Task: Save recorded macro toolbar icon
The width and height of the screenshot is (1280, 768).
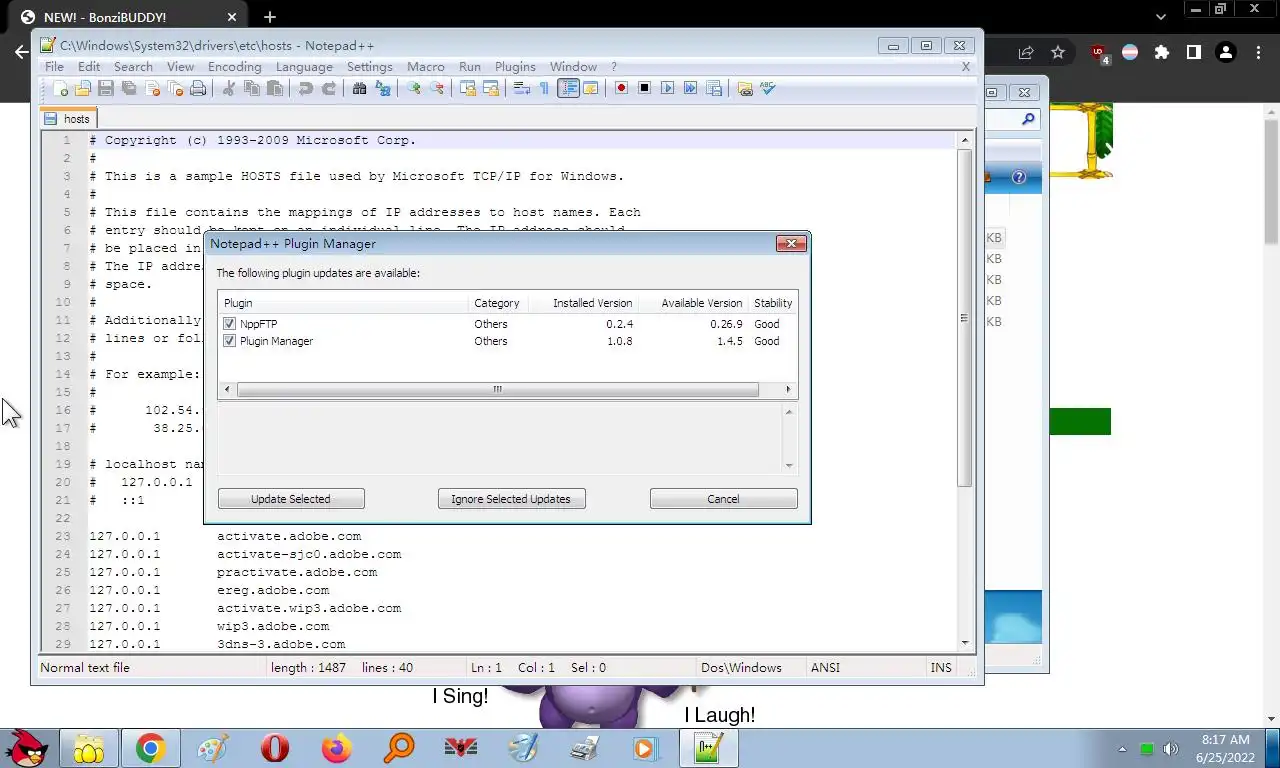Action: (x=713, y=89)
